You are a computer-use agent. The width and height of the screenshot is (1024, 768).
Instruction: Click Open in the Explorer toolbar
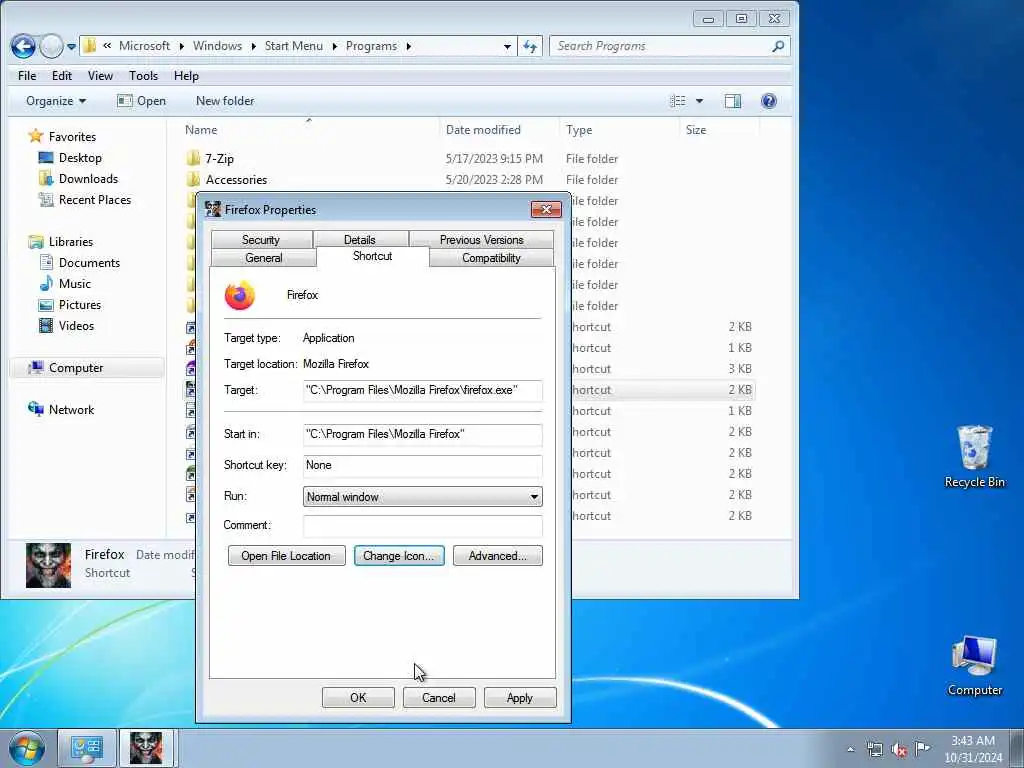tap(142, 101)
